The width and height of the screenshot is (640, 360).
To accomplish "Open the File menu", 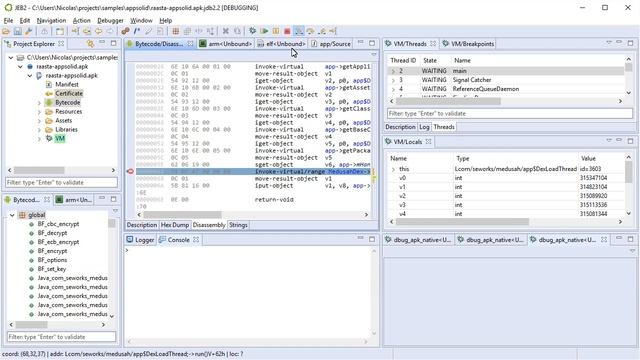I will pyautogui.click(x=8, y=20).
